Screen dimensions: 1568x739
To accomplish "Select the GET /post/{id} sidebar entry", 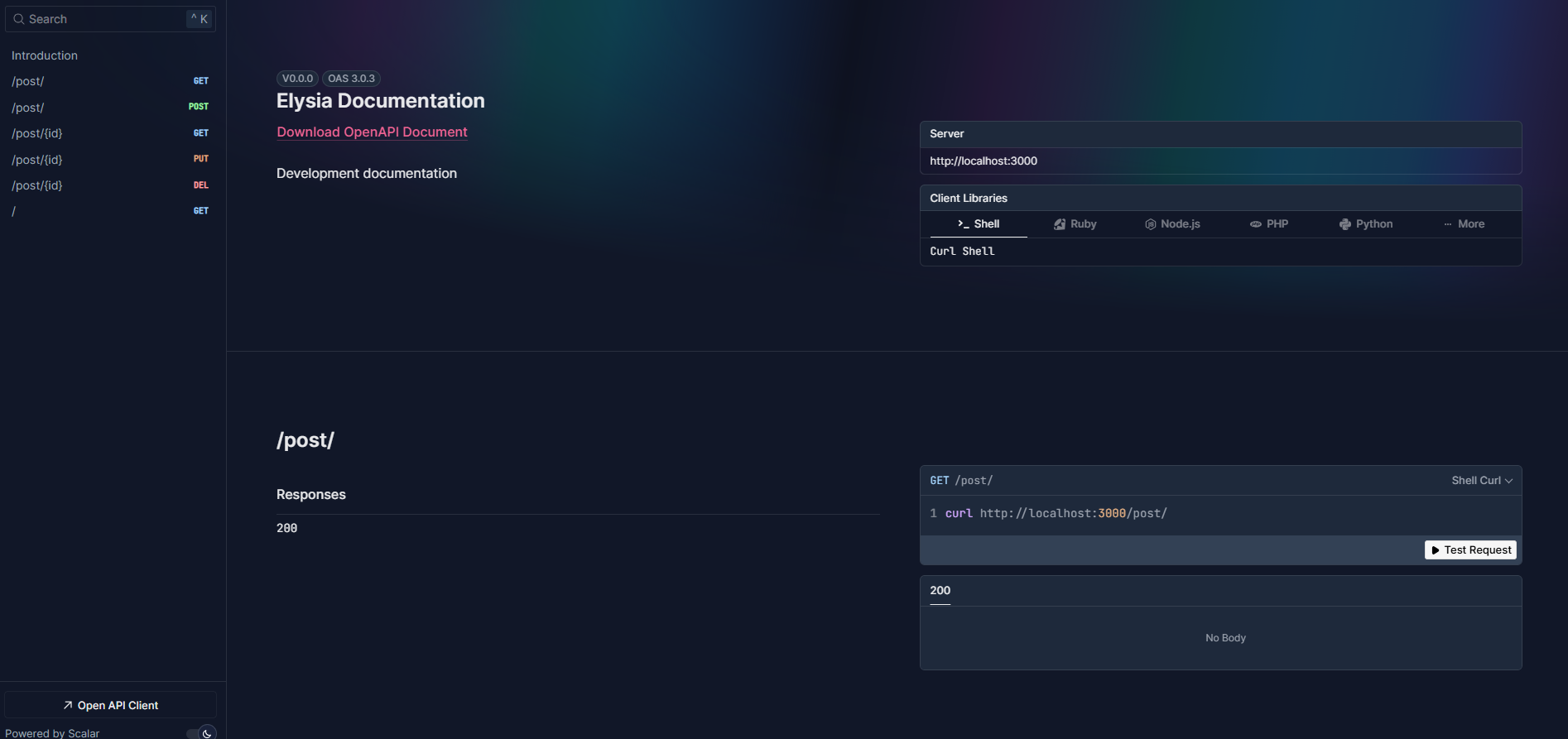I will click(x=110, y=133).
